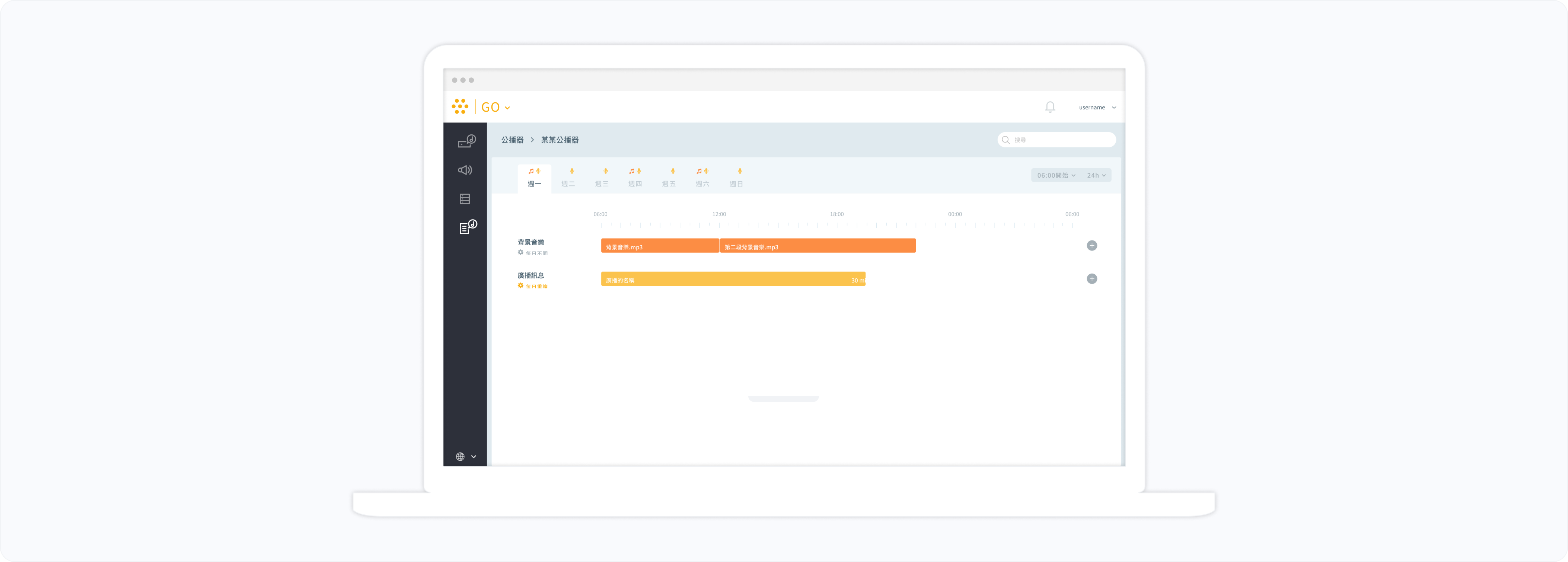Click the loudspeaker broadcast sidebar icon
This screenshot has height=562, width=1568.
[465, 170]
